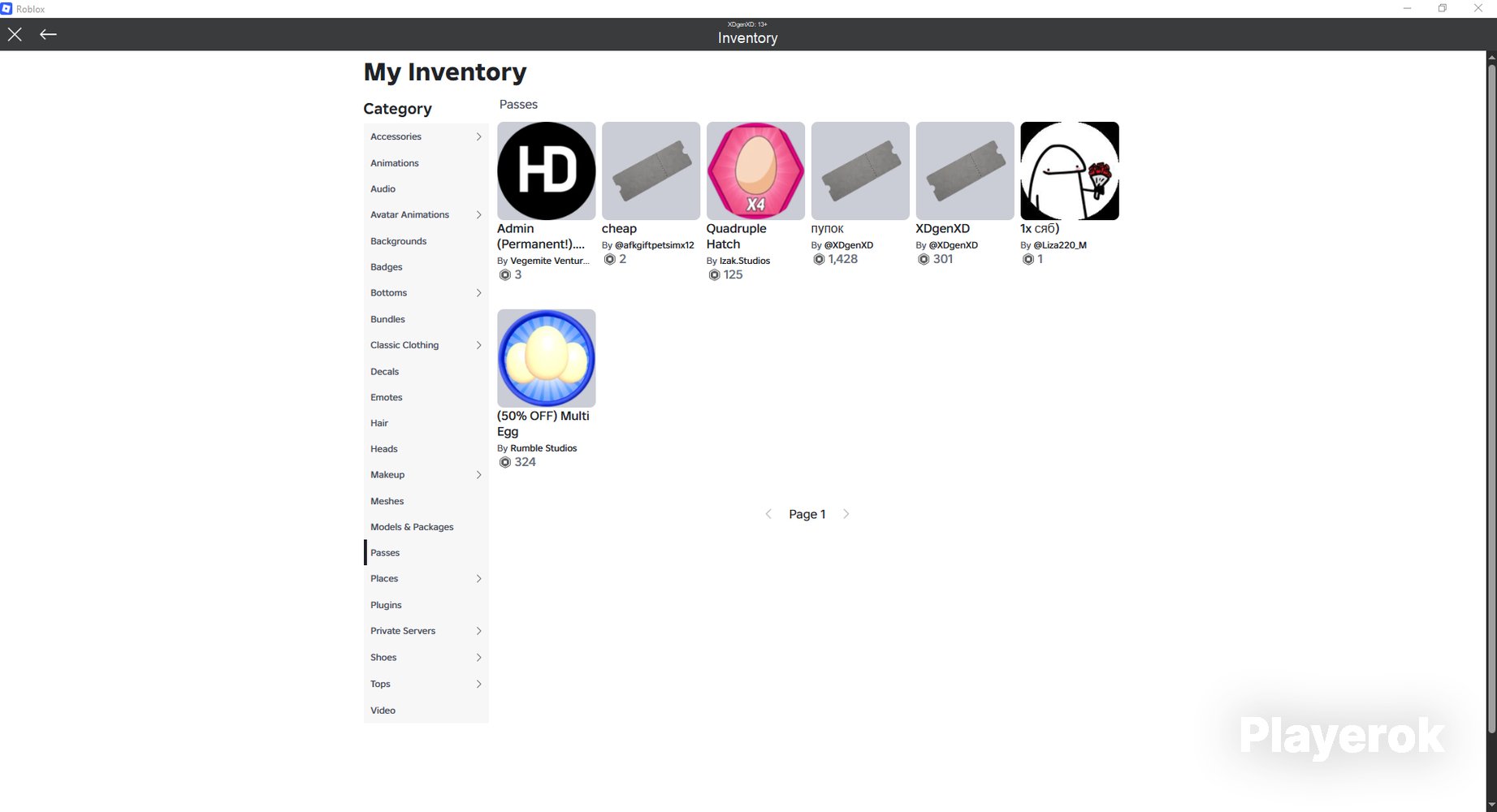Open the (50% OFF) Multi Egg title link
Viewport: 1497px width, 812px height.
[543, 424]
